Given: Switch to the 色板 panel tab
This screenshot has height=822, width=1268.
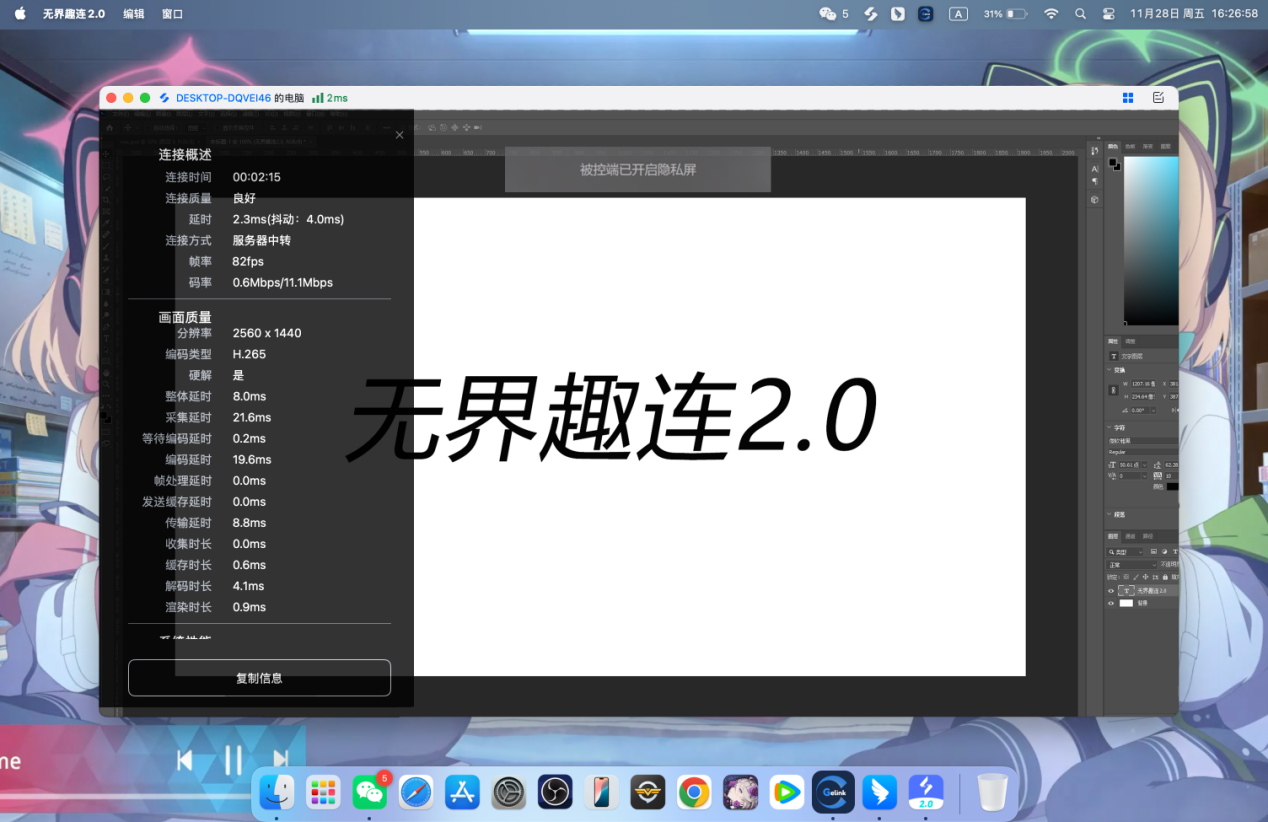Looking at the screenshot, I should (x=1130, y=146).
